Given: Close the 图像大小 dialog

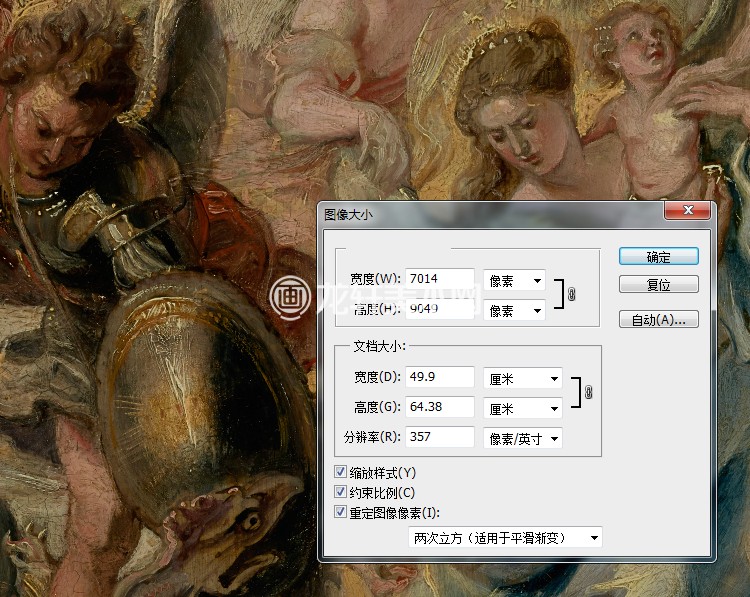Looking at the screenshot, I should tap(688, 210).
